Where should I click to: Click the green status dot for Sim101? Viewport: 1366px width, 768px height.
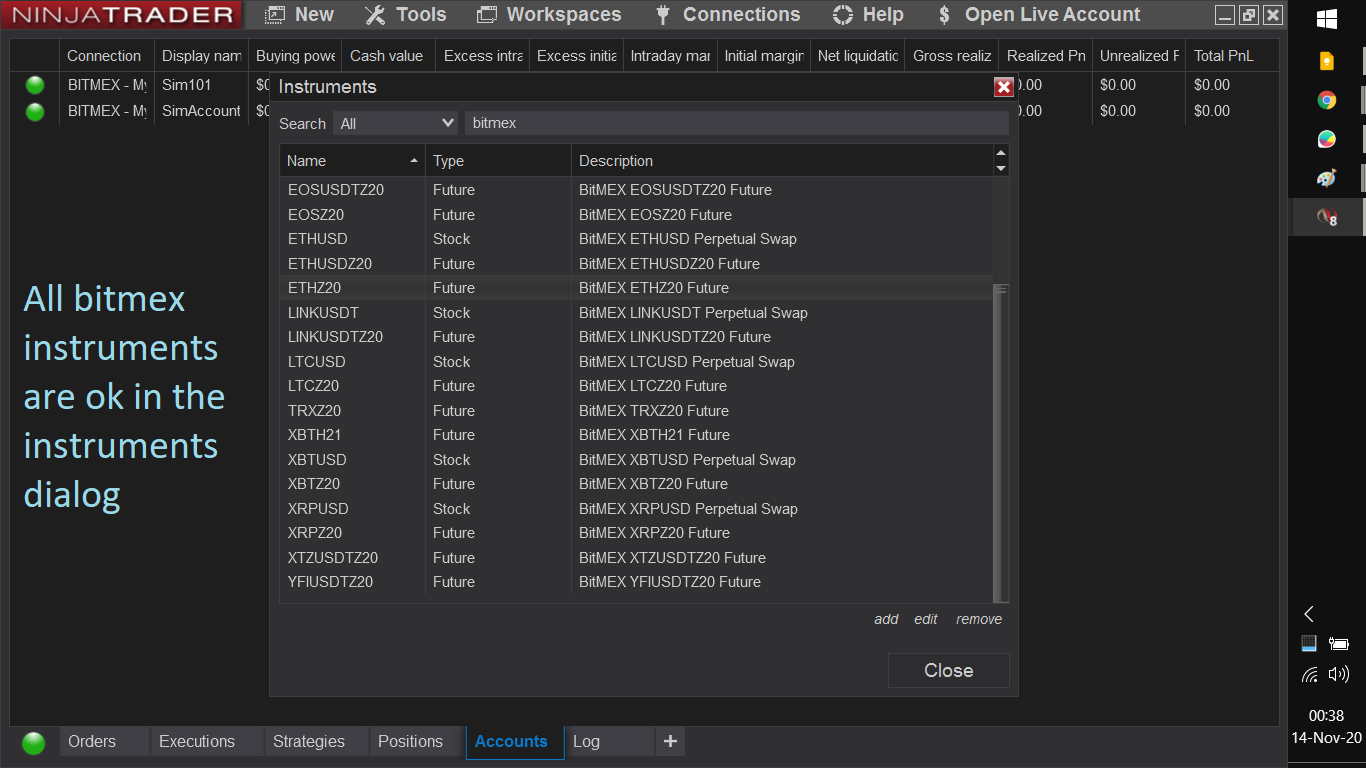click(x=35, y=86)
